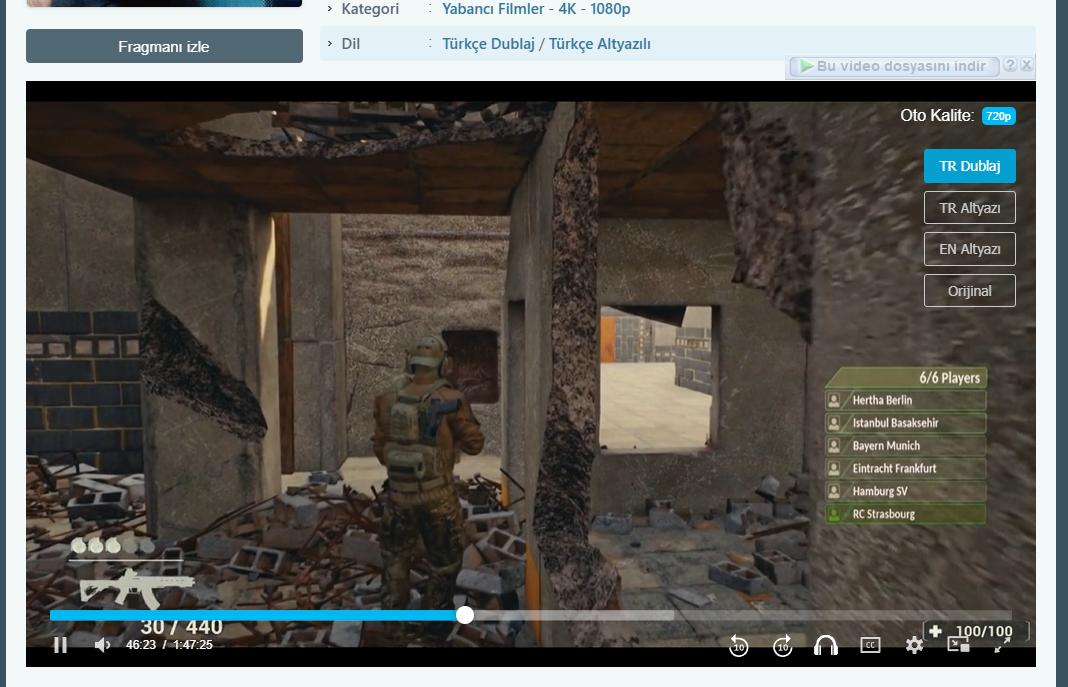Click the Dil label
The height and width of the screenshot is (687, 1068).
click(x=351, y=44)
